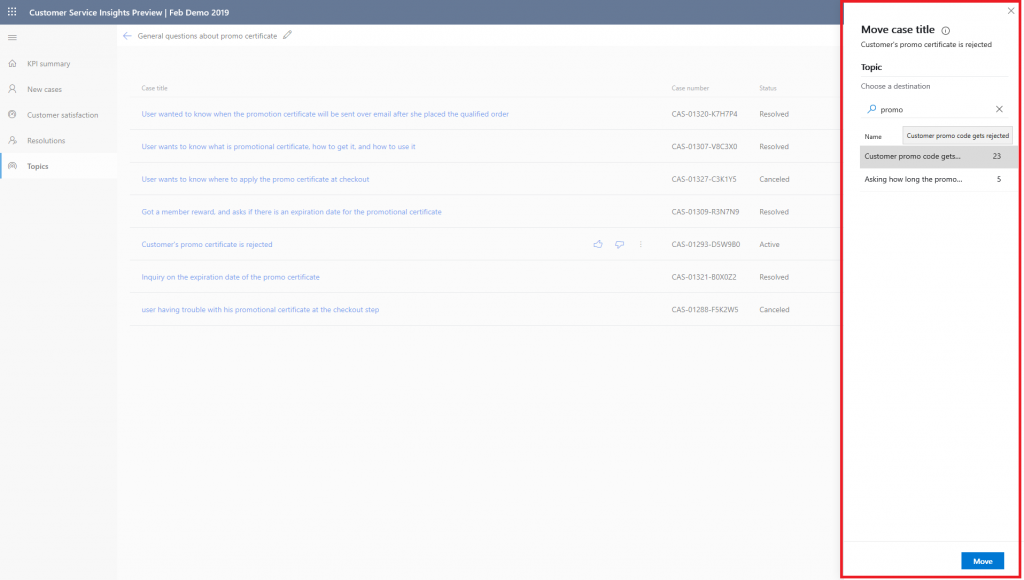Click the thumbs up icon on active case
This screenshot has width=1024, height=580.
[x=597, y=244]
